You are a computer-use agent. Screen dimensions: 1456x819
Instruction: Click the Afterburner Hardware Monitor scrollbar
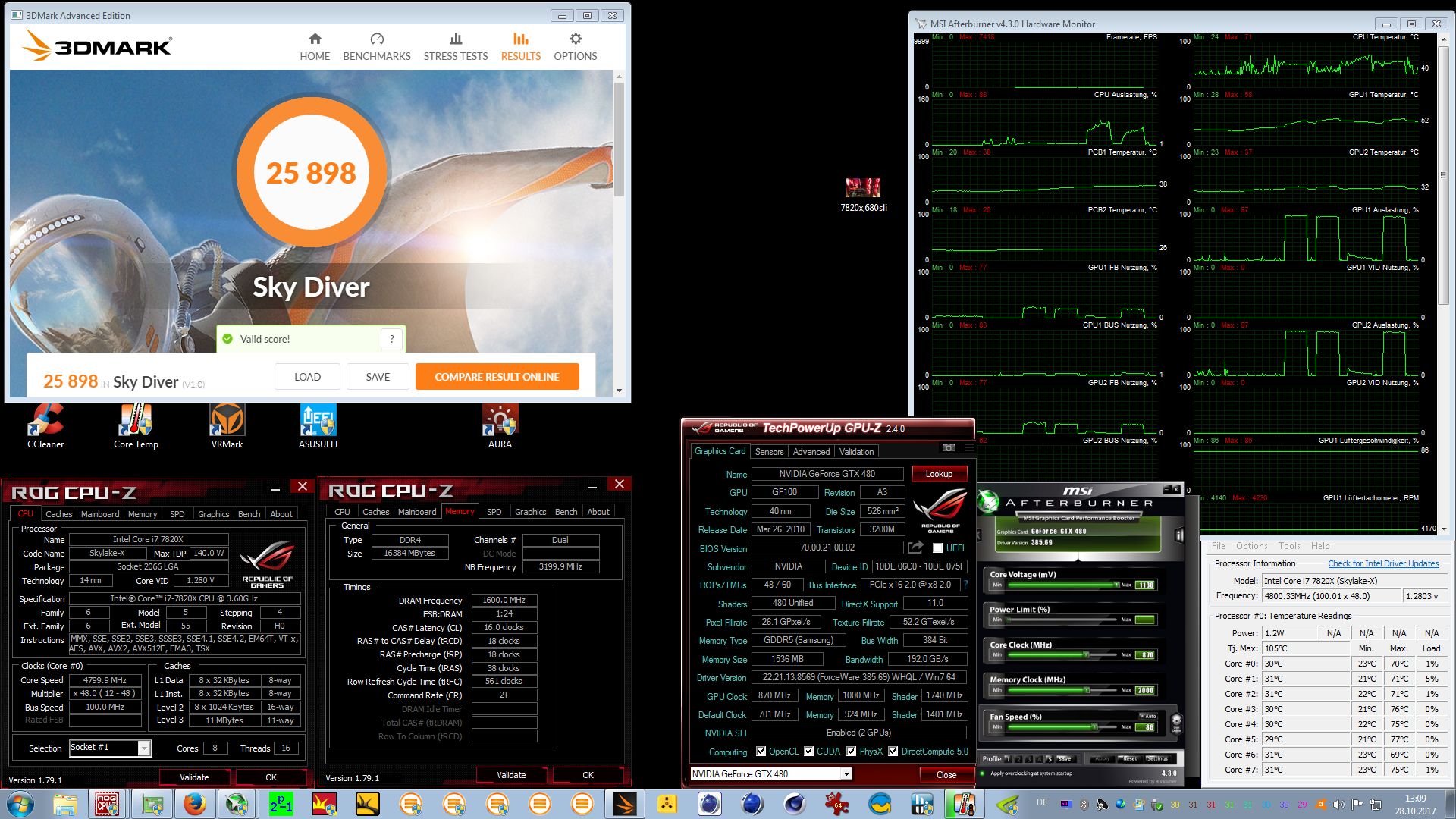coord(1443,284)
